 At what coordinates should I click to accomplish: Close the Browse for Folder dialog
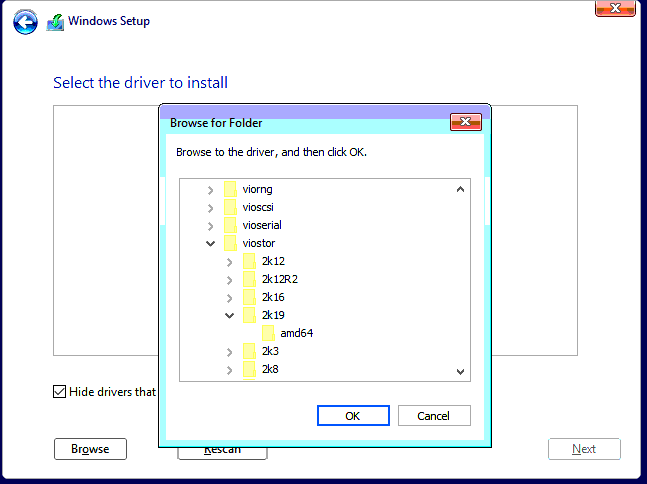pyautogui.click(x=466, y=122)
